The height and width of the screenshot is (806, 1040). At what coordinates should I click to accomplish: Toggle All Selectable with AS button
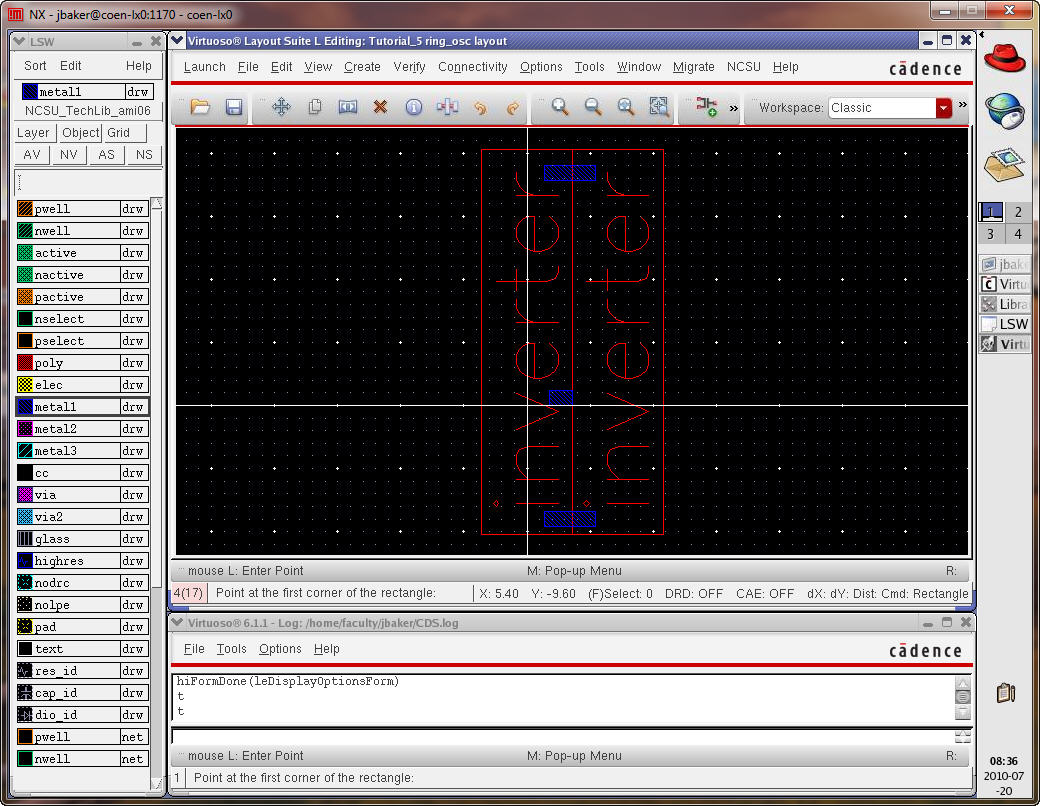(x=106, y=155)
